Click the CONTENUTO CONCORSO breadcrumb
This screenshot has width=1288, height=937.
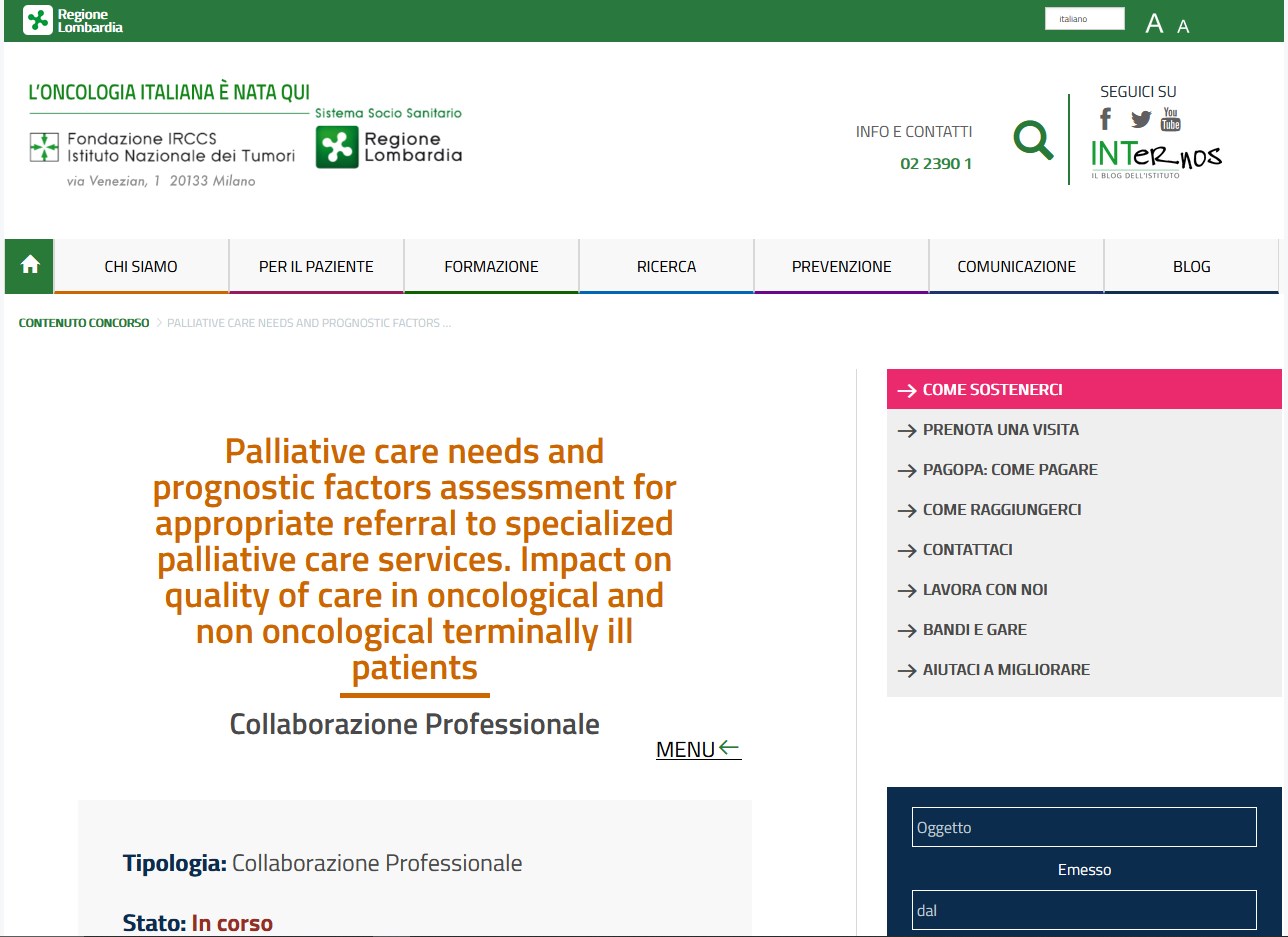(x=84, y=323)
